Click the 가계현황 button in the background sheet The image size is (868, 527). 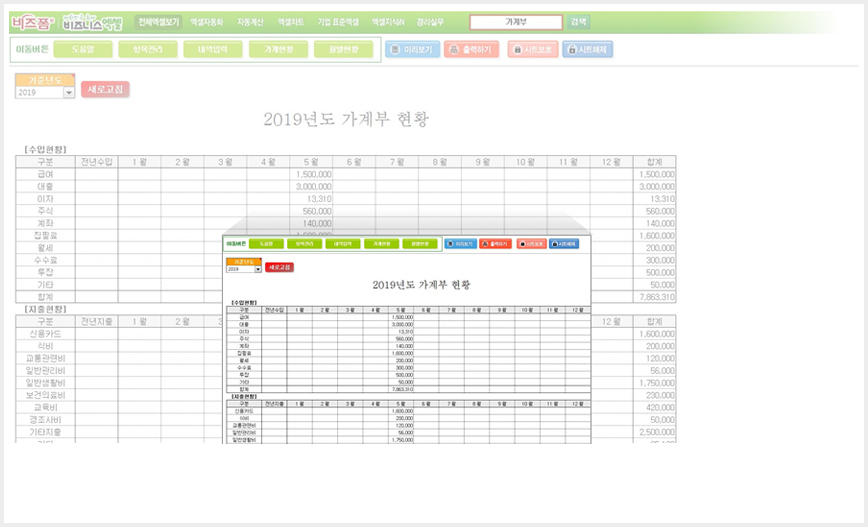coord(278,49)
